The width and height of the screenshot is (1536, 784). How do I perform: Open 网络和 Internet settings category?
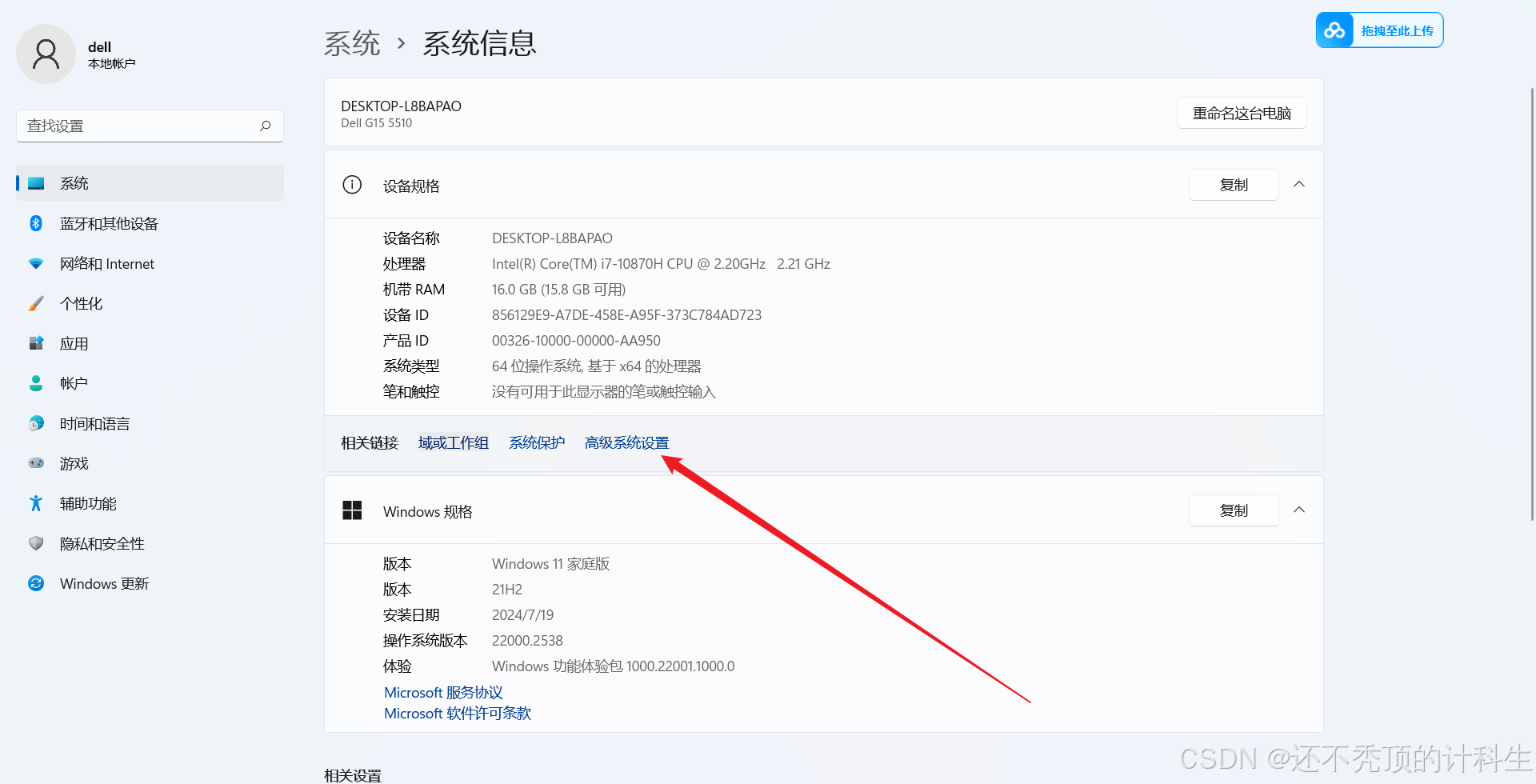pyautogui.click(x=150, y=263)
